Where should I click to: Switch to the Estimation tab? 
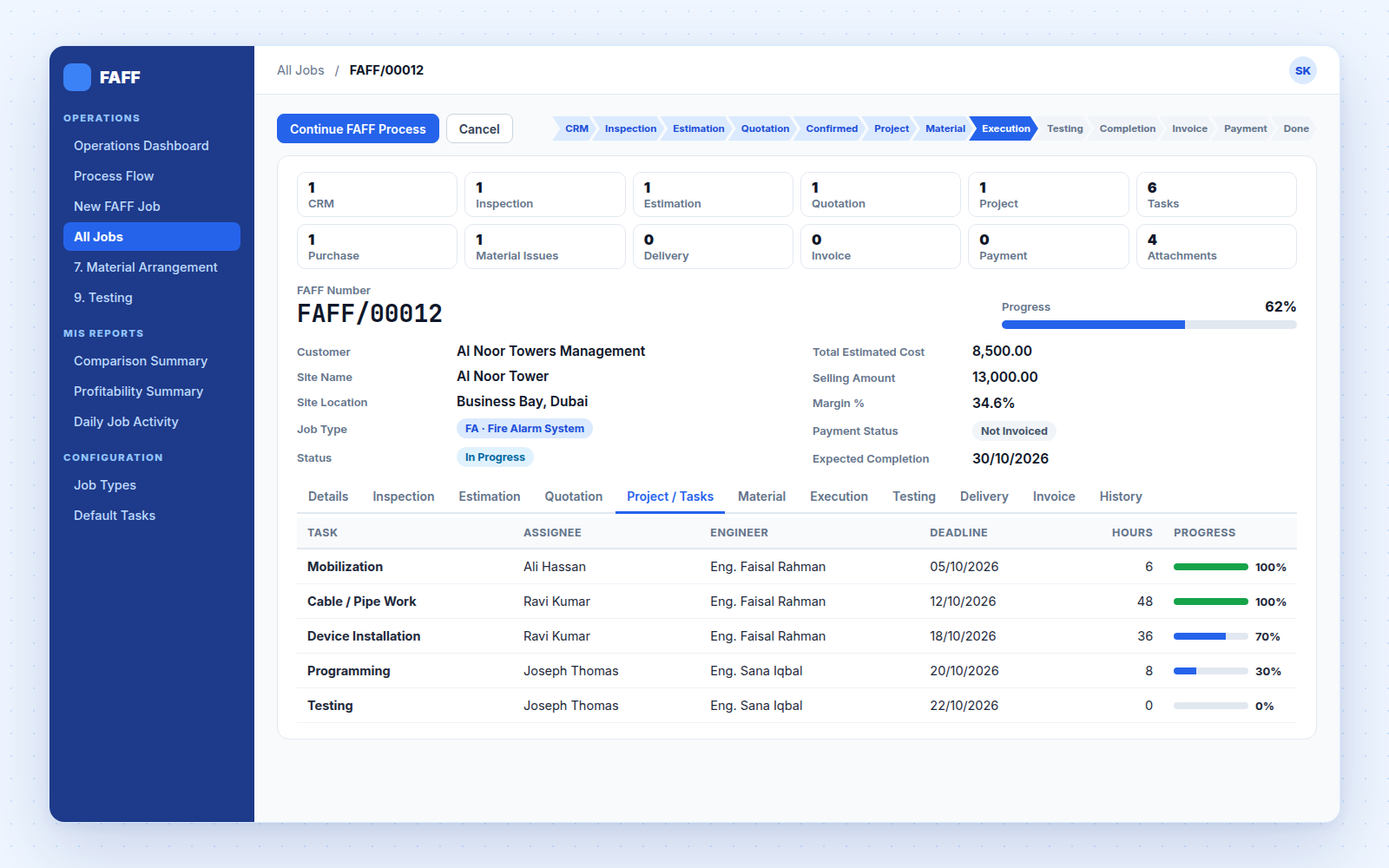[490, 496]
